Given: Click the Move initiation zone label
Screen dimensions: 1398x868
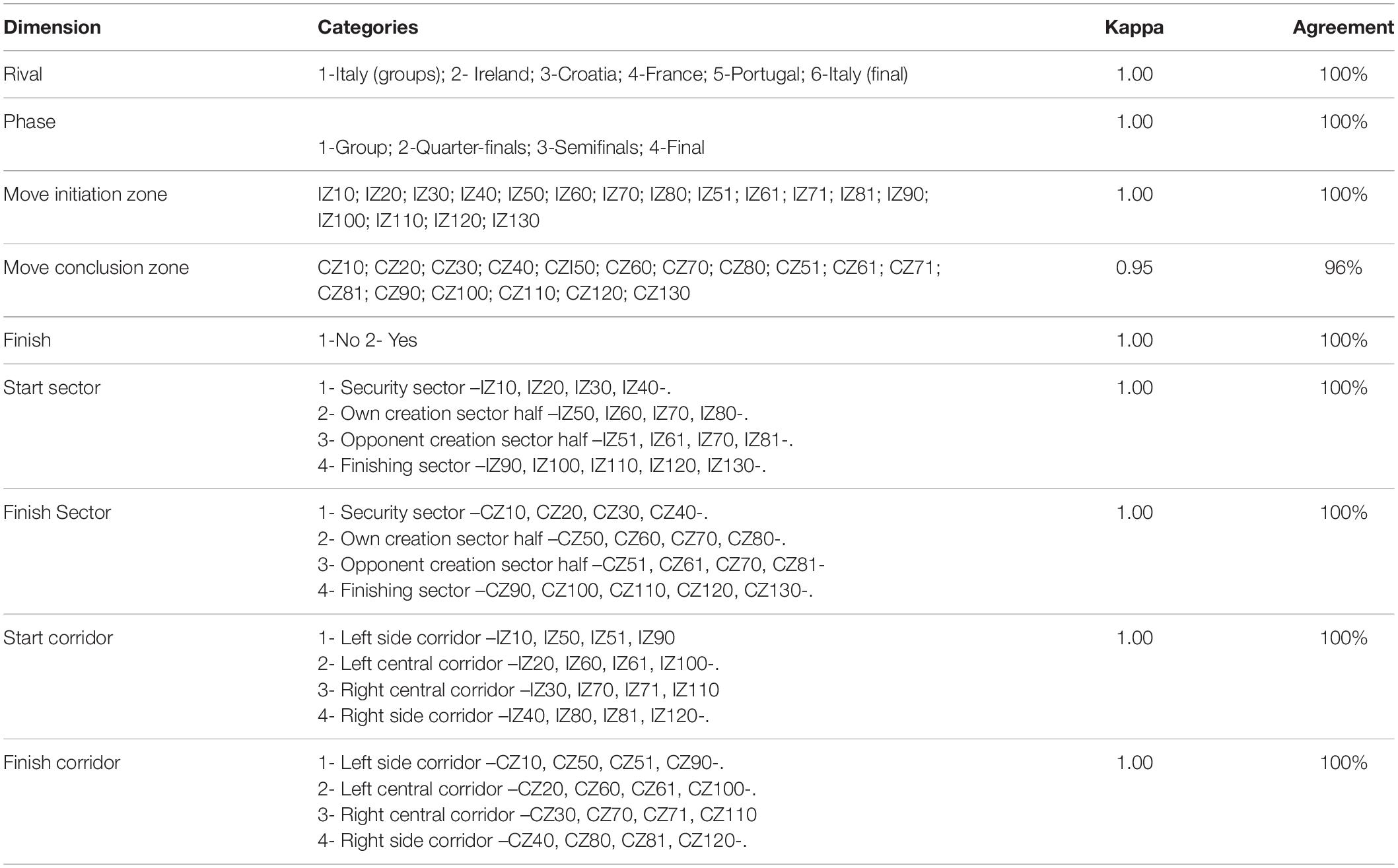Looking at the screenshot, I should 85,194.
